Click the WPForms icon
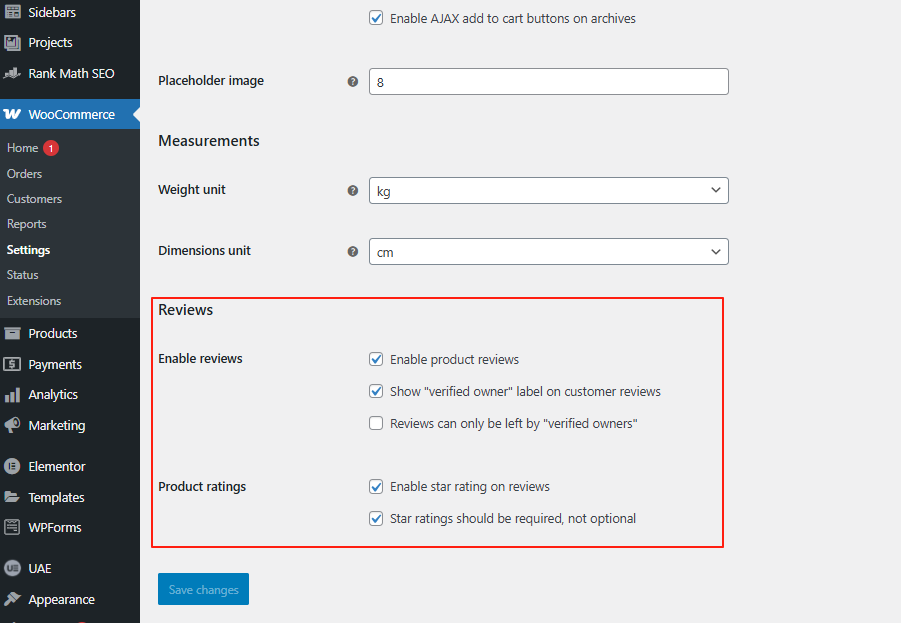901x623 pixels. (x=12, y=527)
